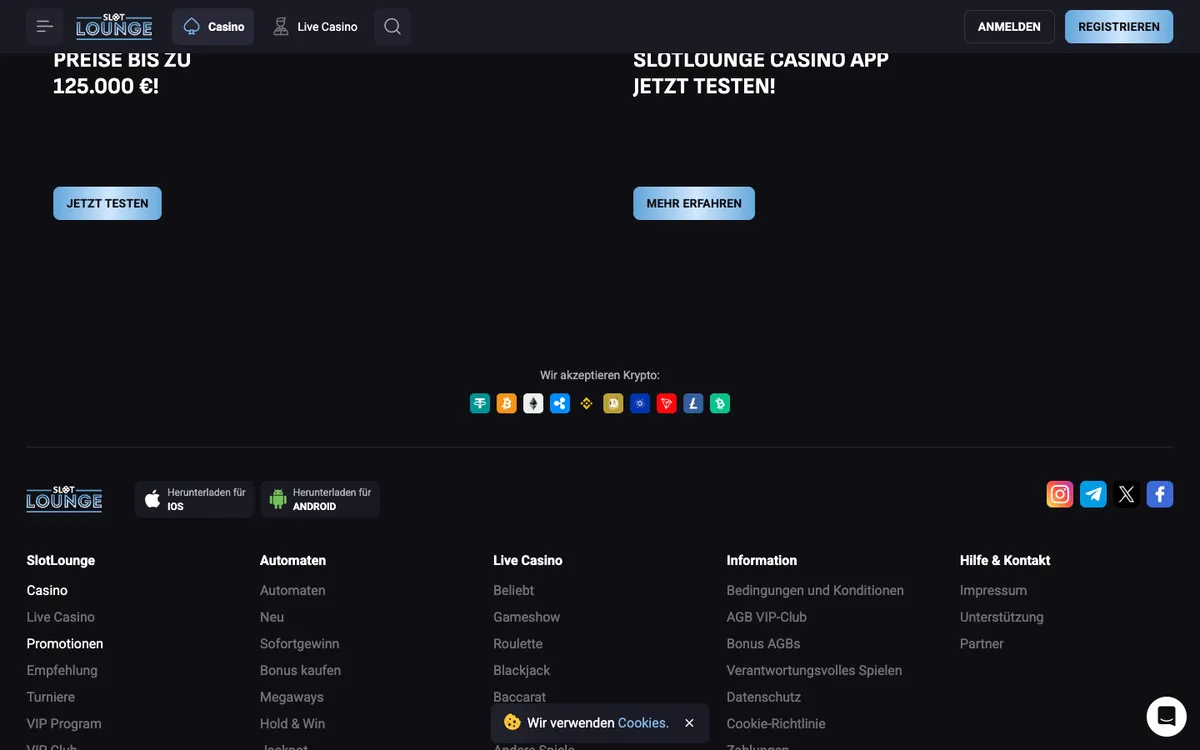
Task: Click the ANMELDEN button
Action: click(x=1009, y=27)
